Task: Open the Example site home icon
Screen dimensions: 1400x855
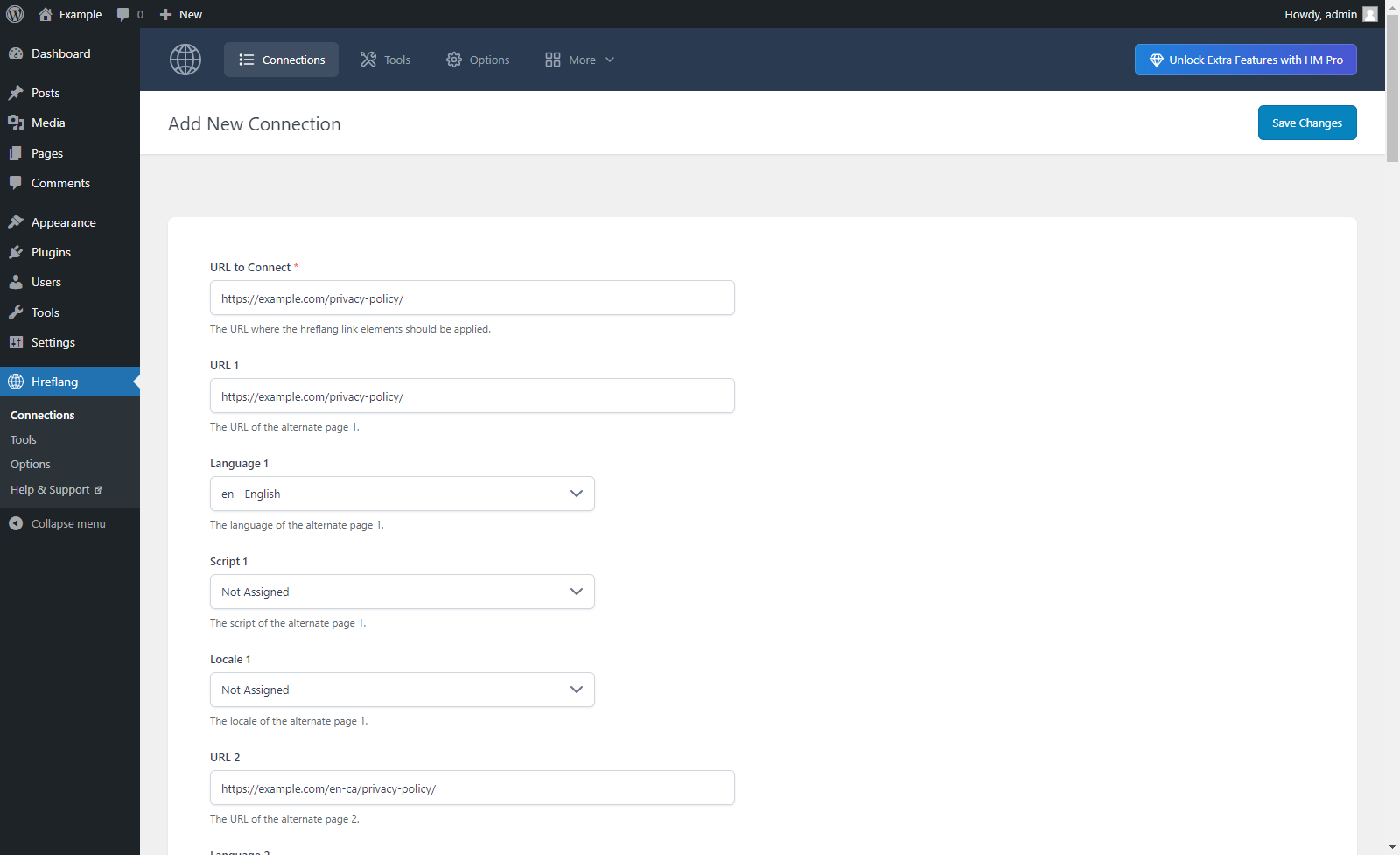Action: coord(45,14)
